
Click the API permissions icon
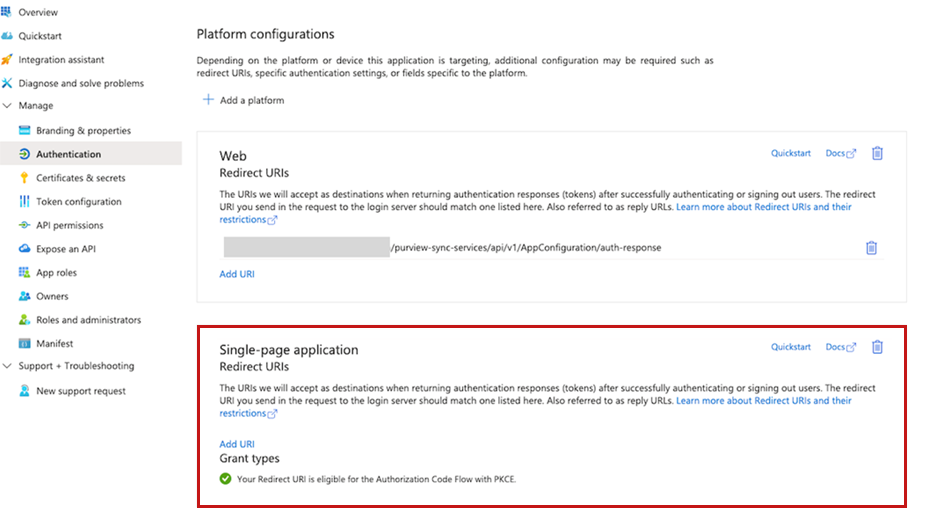pyautogui.click(x=24, y=225)
